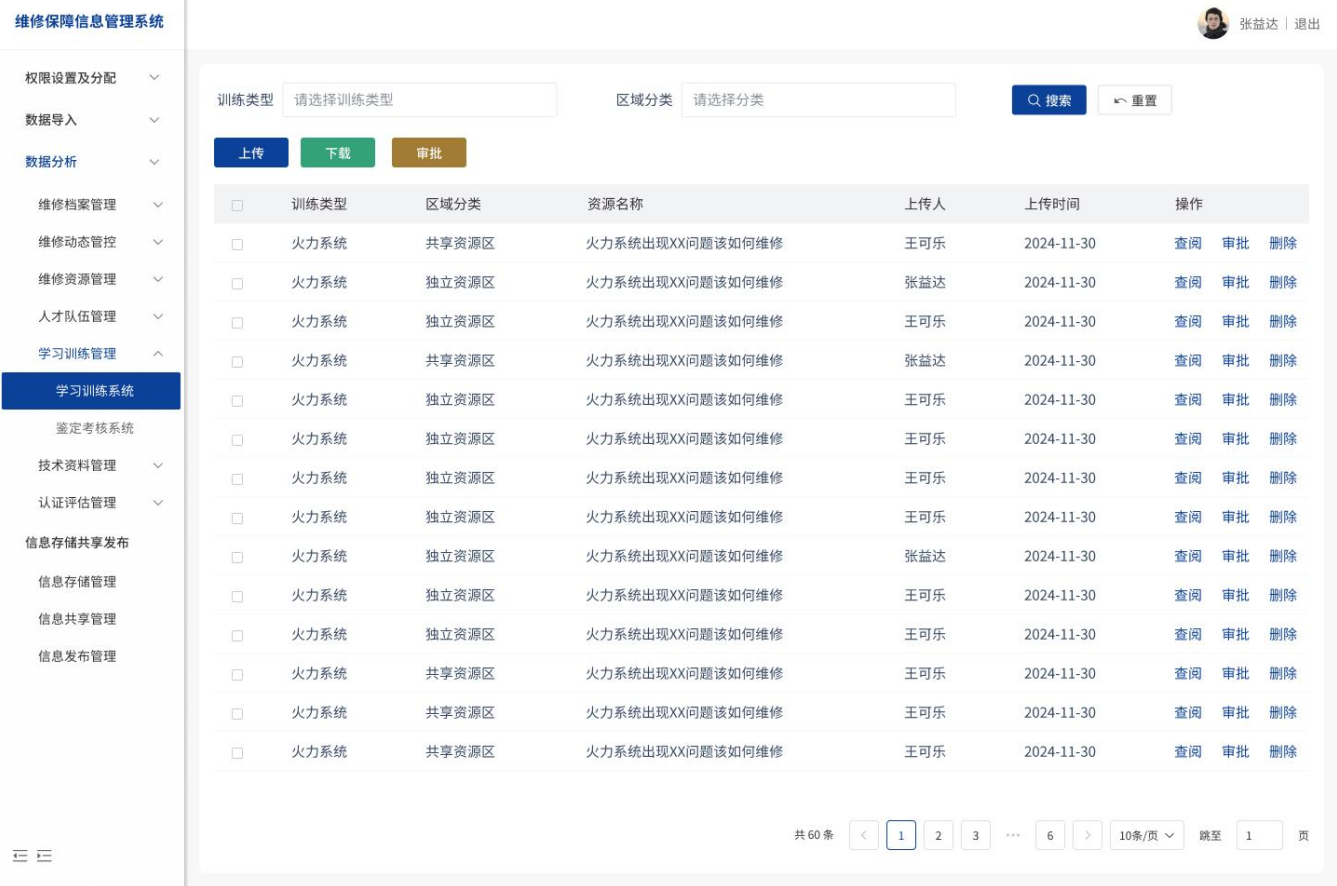Click the blue 上传 upload button
Image resolution: width=1337 pixels, height=886 pixels.
pyautogui.click(x=251, y=153)
